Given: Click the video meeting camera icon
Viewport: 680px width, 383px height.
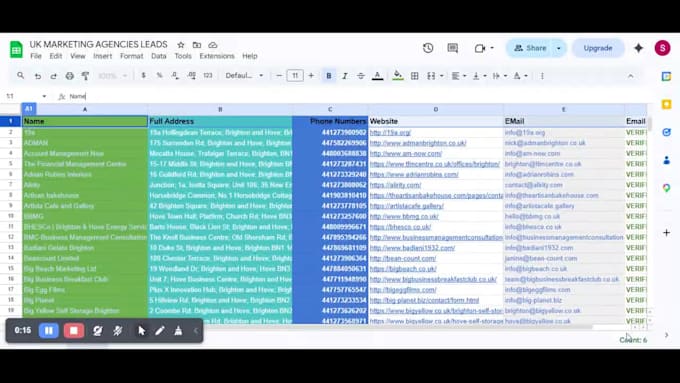Looking at the screenshot, I should coord(480,48).
